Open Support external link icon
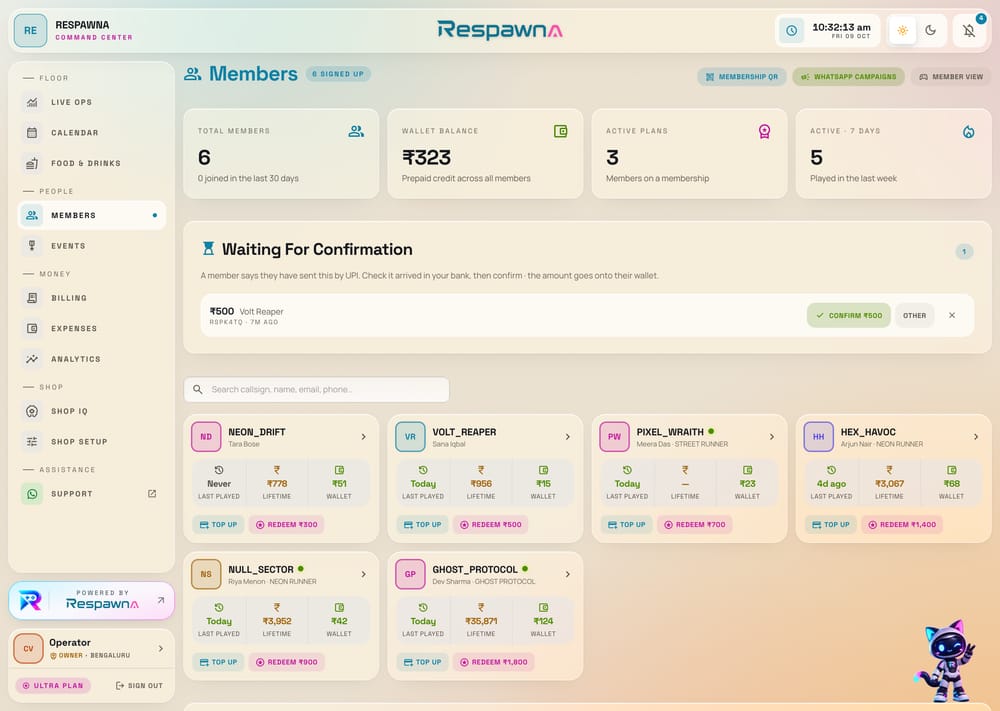This screenshot has height=711, width=1000. click(x=152, y=494)
